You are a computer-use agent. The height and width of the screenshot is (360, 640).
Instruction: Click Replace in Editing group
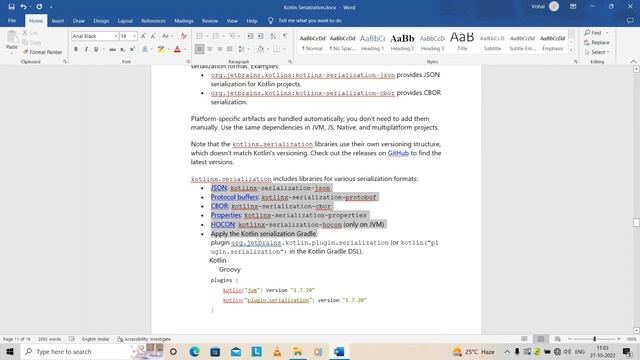point(597,42)
